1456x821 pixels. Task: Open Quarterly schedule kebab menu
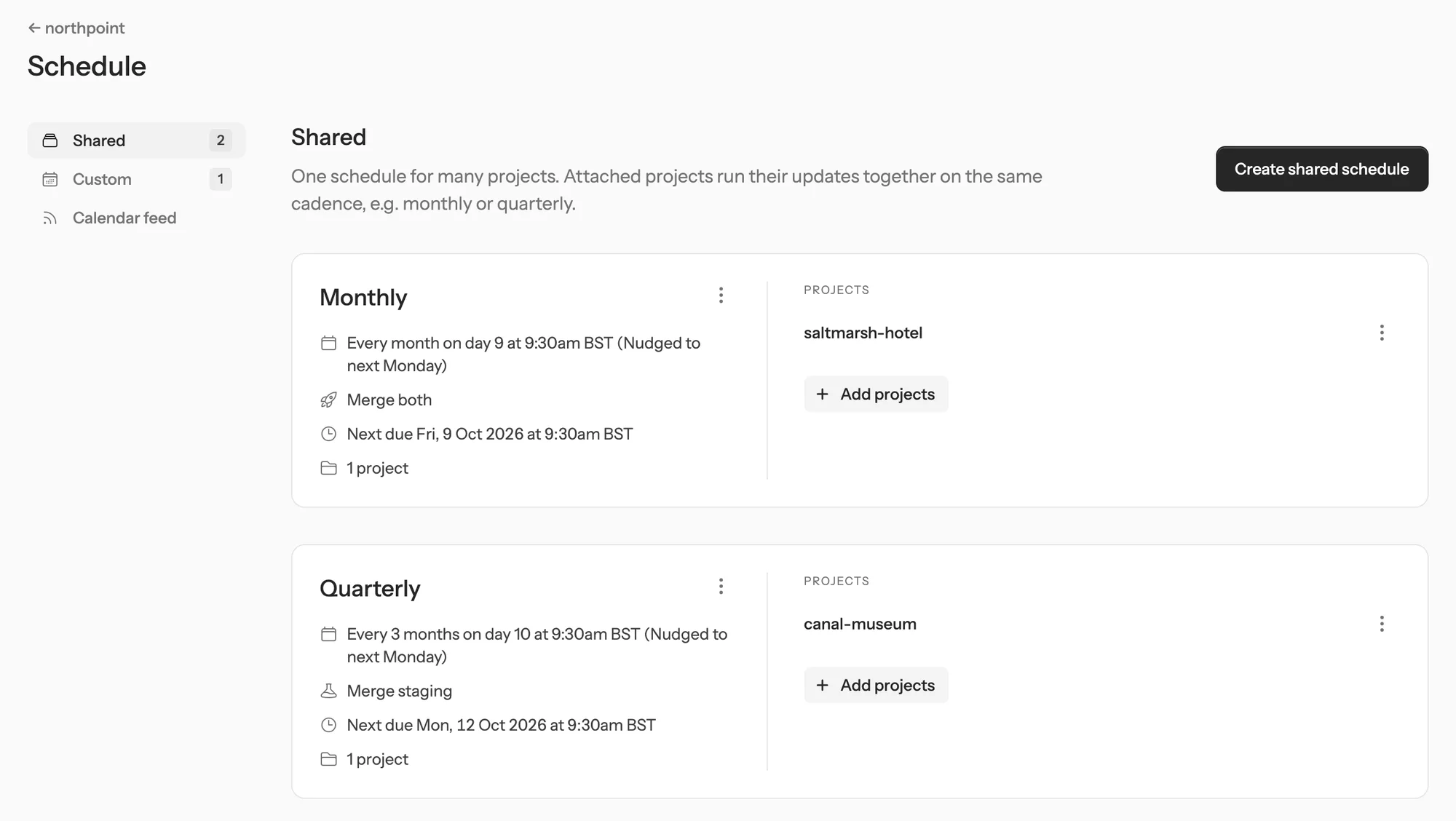click(x=721, y=587)
